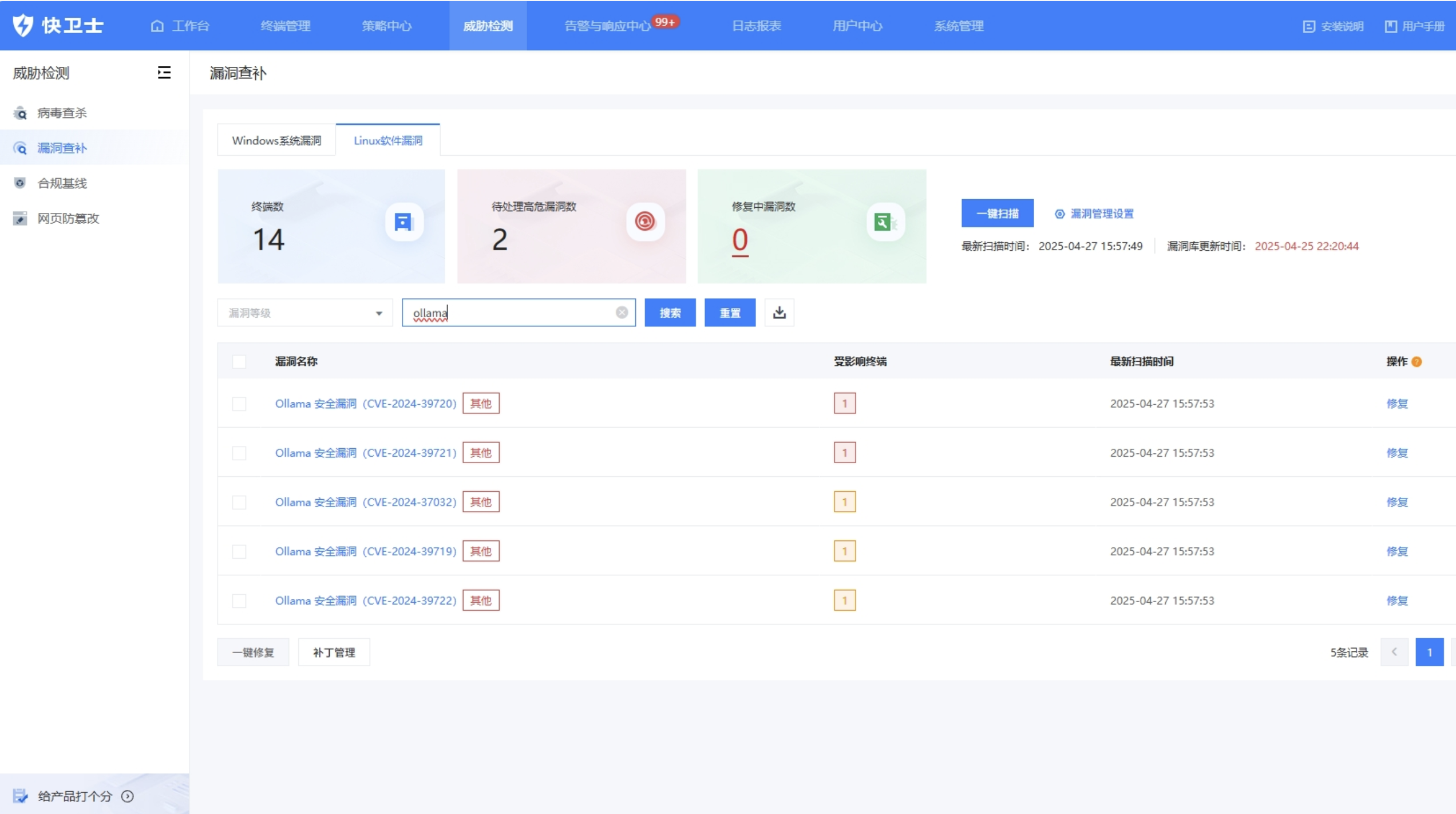Click the 修复中漏洞数 card icon
Viewport: 1456px width, 814px height.
pos(884,222)
